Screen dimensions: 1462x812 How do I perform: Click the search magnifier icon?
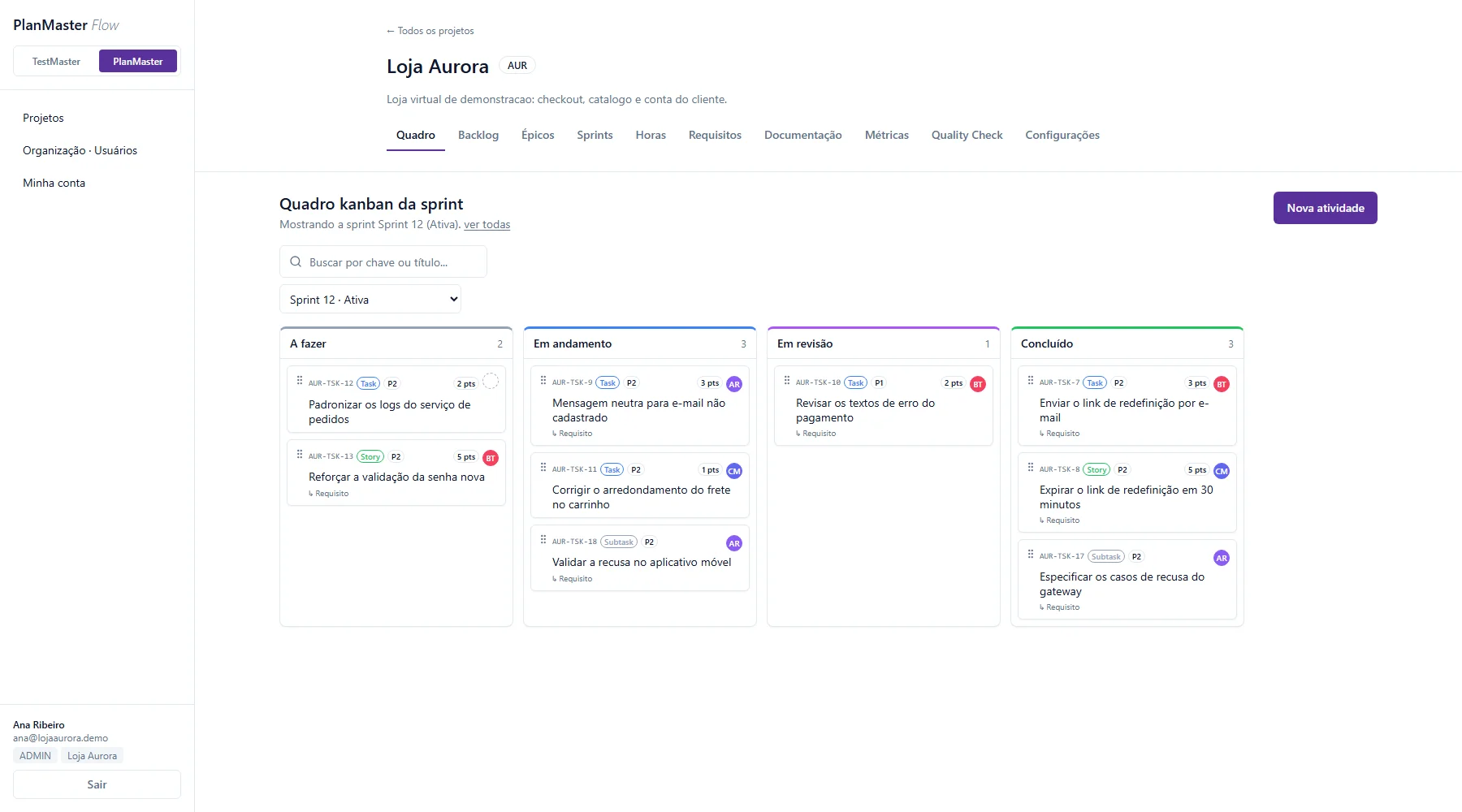coord(296,261)
